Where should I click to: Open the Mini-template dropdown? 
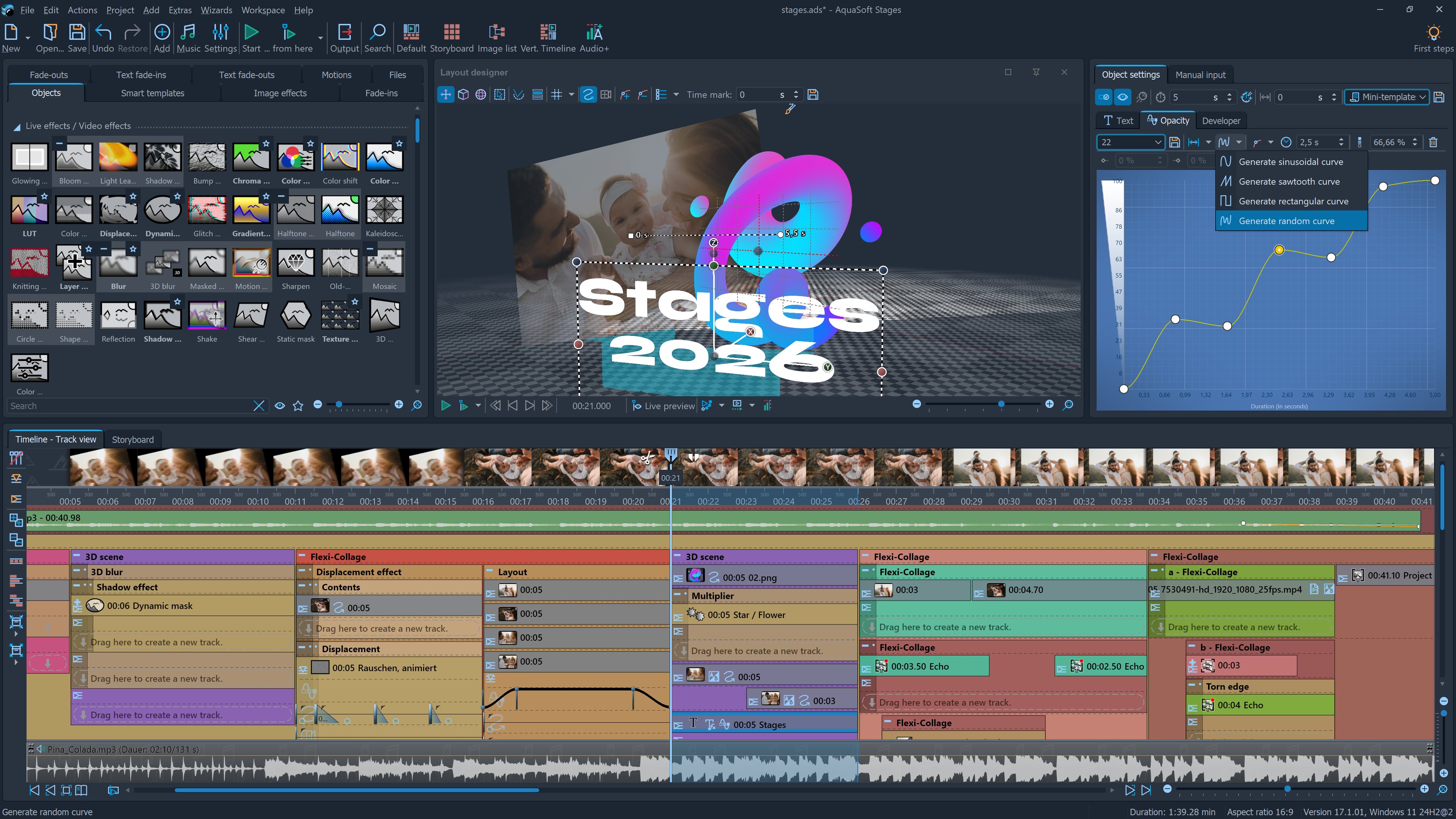click(1387, 97)
